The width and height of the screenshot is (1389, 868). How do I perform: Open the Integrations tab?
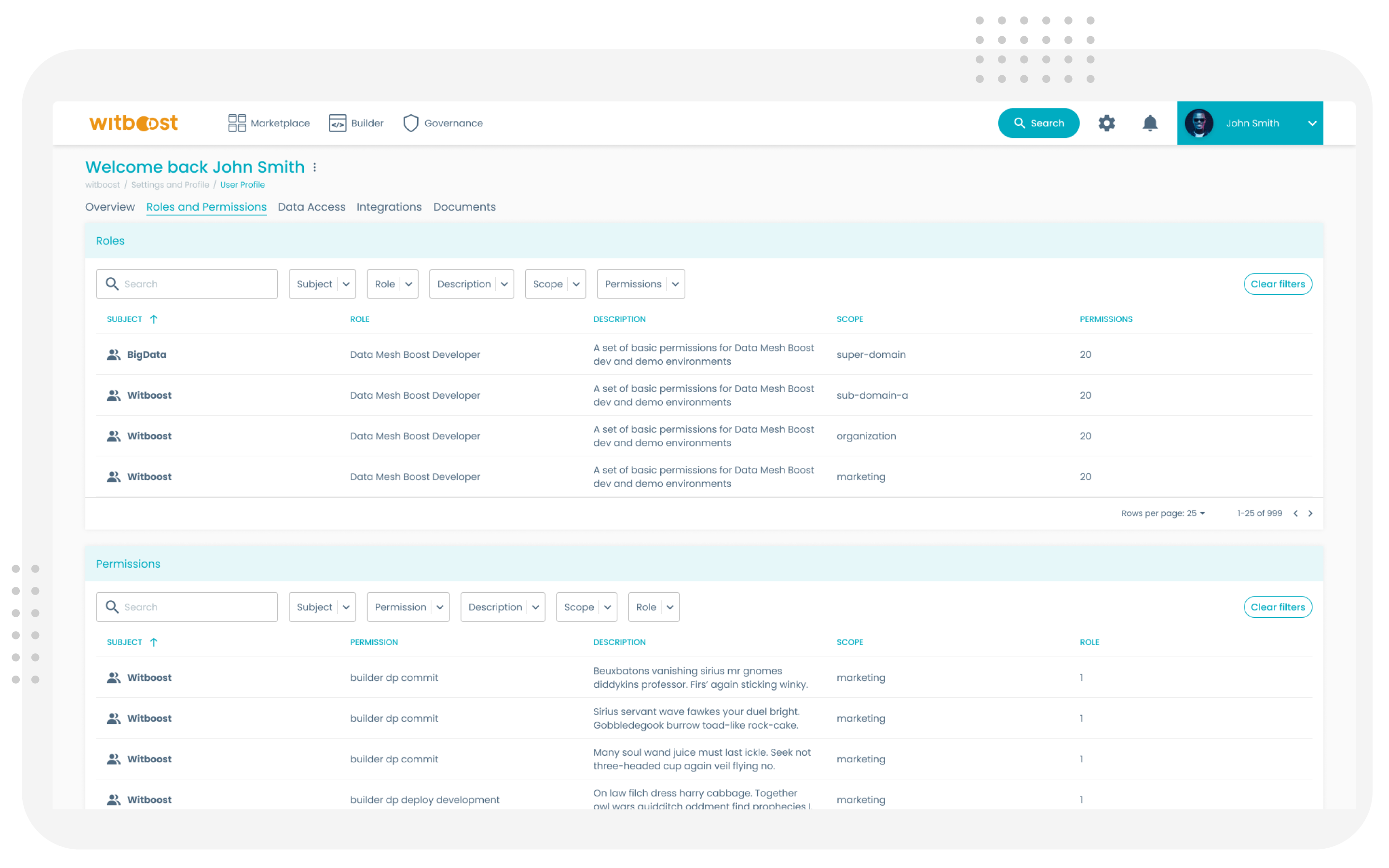[x=389, y=207]
